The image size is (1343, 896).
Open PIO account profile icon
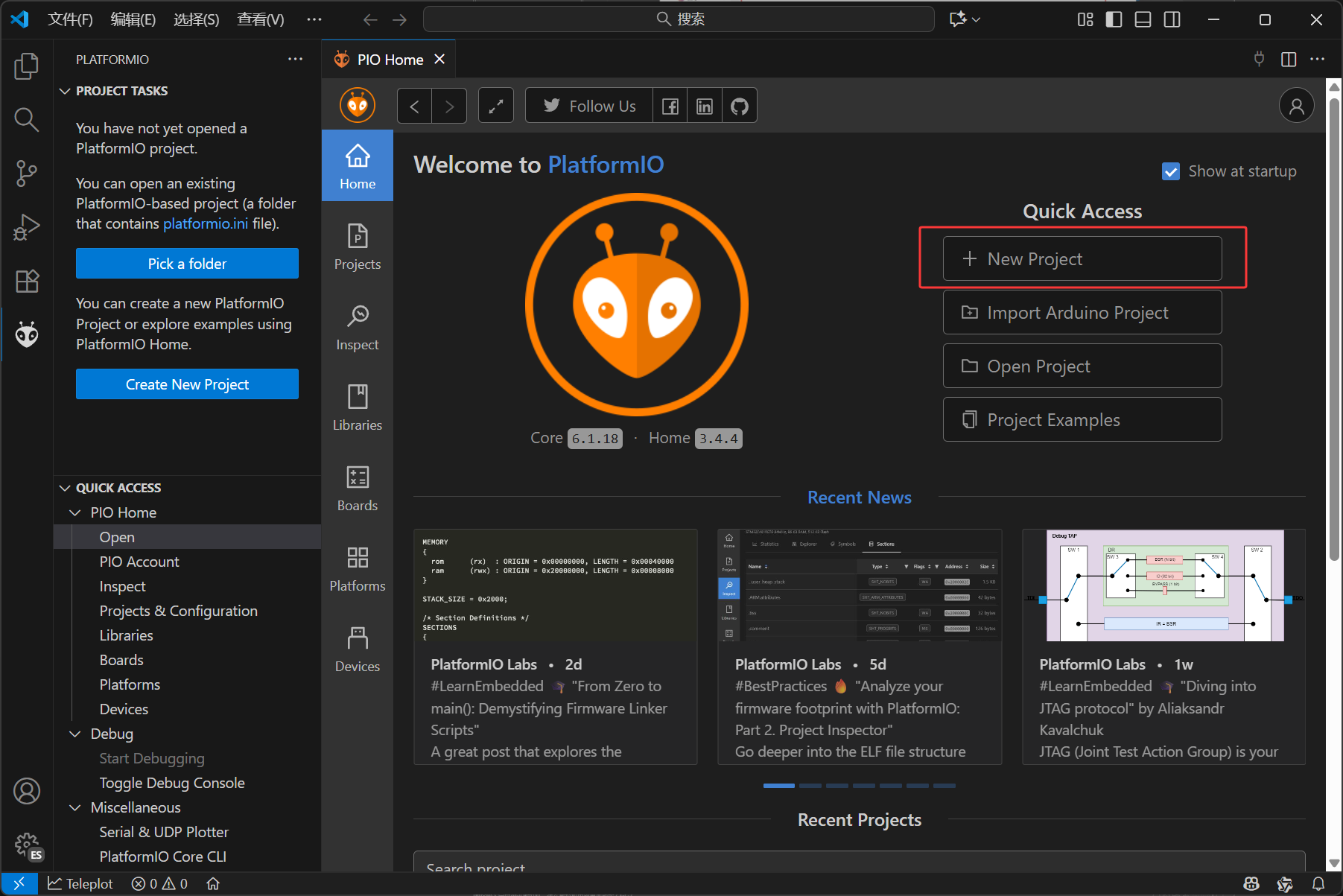pyautogui.click(x=1296, y=106)
